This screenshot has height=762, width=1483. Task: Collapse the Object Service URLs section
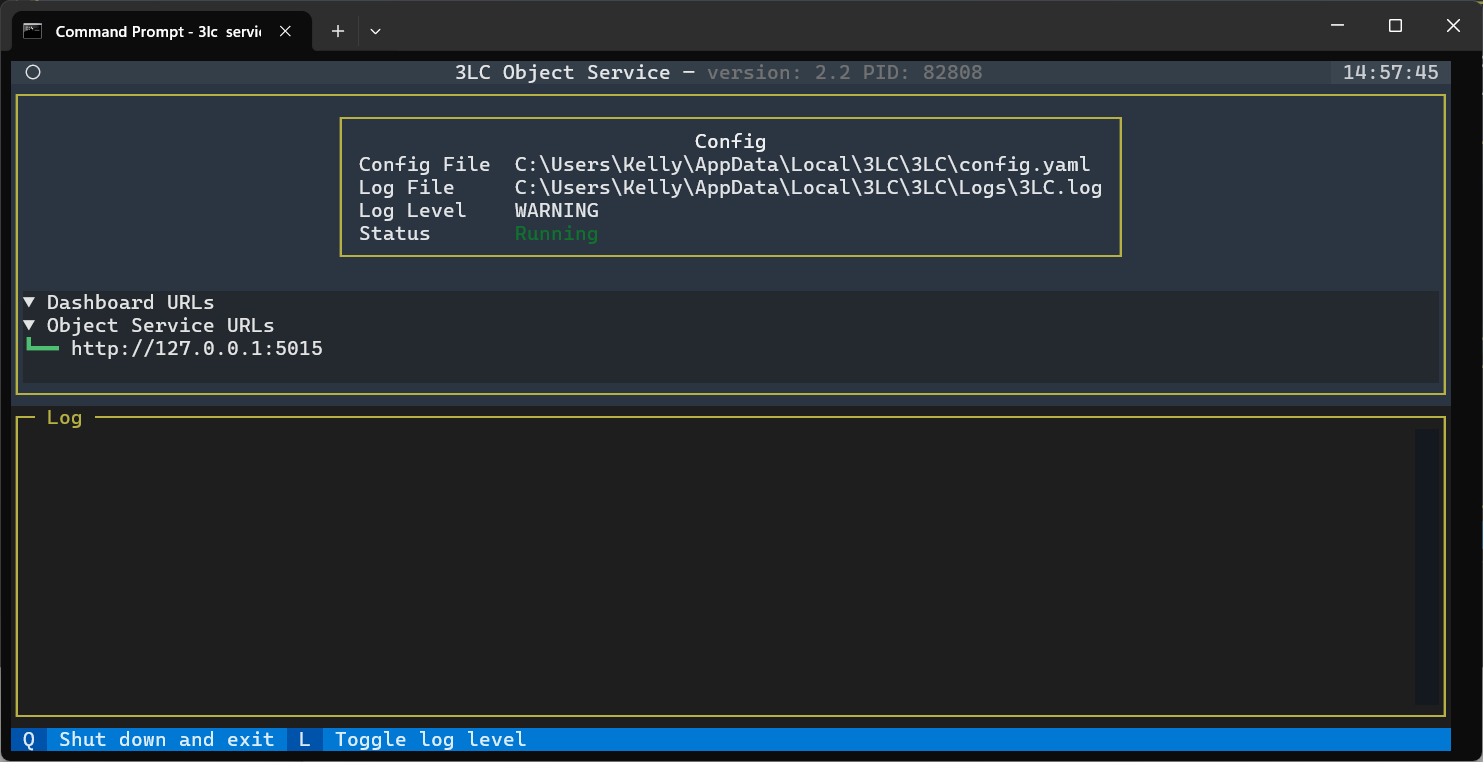click(x=29, y=325)
